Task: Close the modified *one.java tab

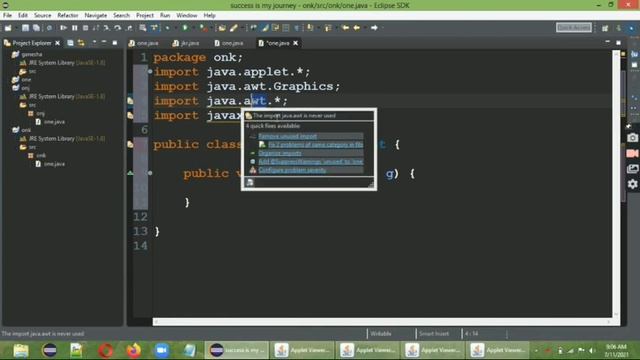Action: click(296, 43)
